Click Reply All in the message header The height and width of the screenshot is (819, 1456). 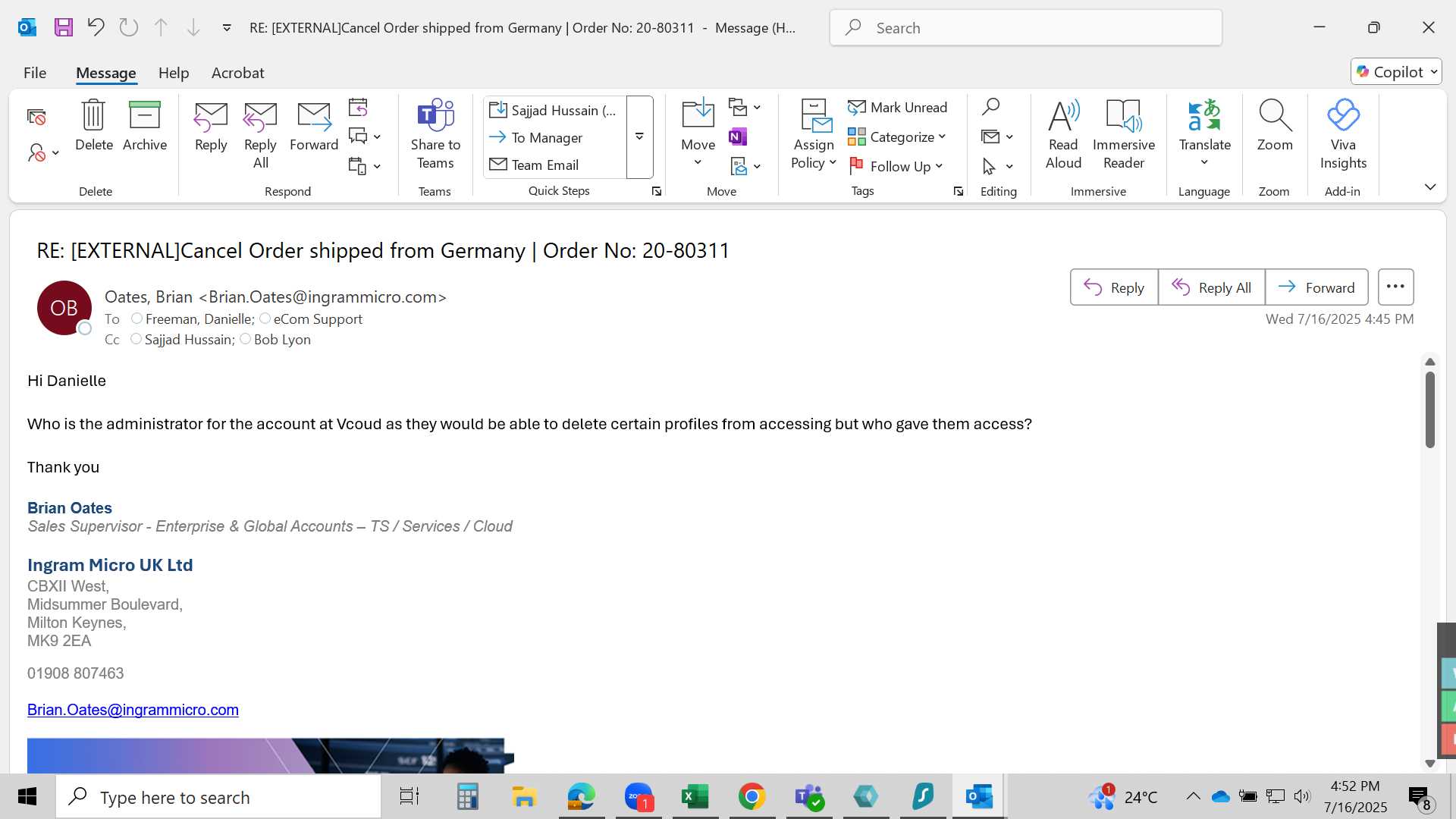tap(1211, 287)
